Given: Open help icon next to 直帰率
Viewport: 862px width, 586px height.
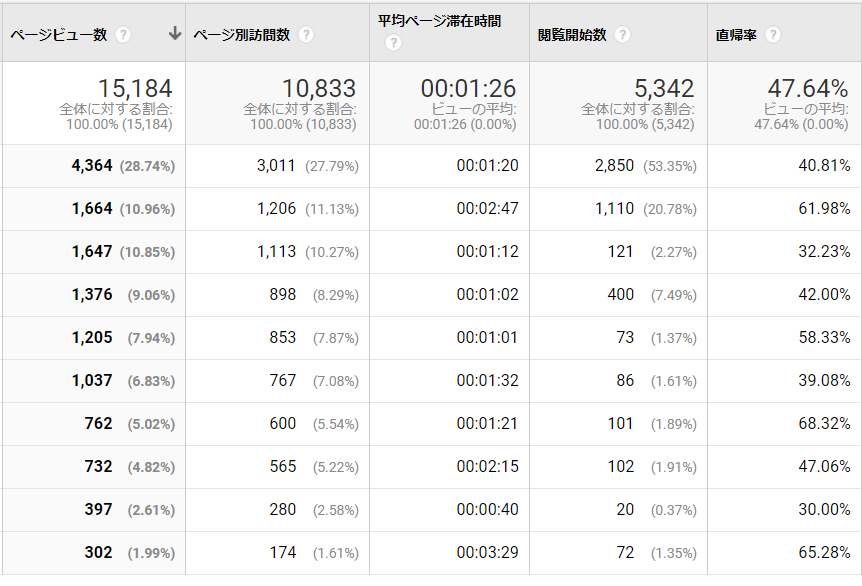Looking at the screenshot, I should pyautogui.click(x=773, y=35).
